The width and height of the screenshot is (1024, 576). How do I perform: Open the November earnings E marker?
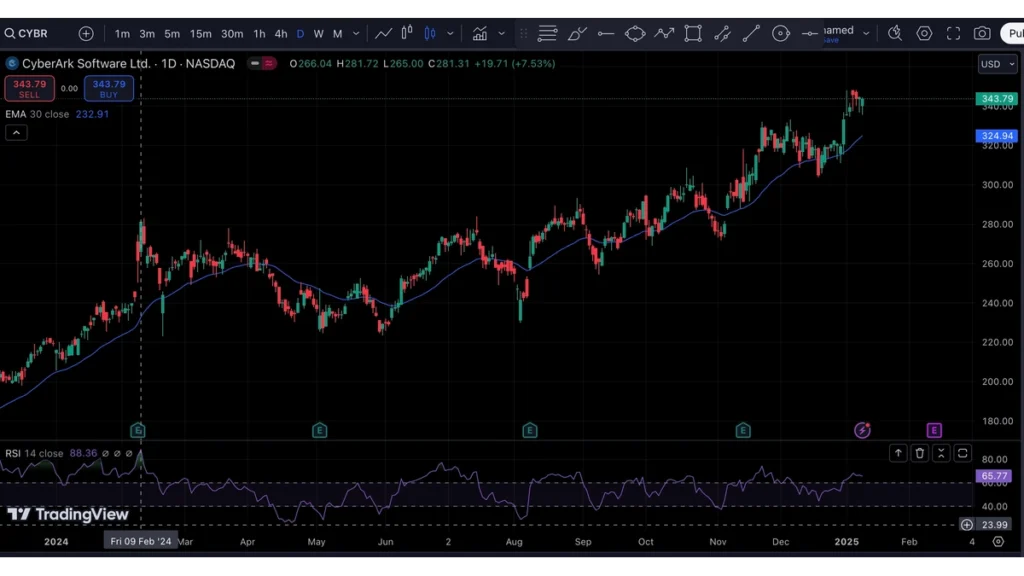tap(743, 430)
